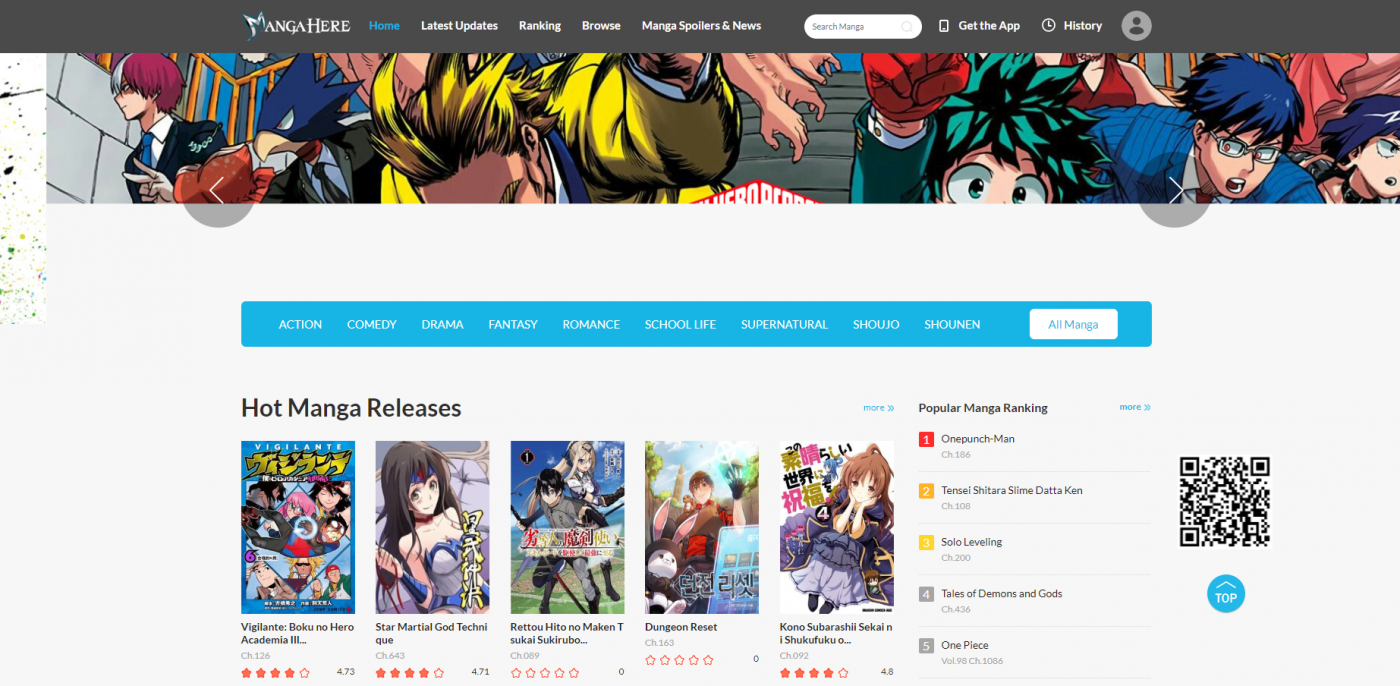This screenshot has width=1400, height=686.
Task: Select the DRAMA genre tab
Action: point(442,324)
